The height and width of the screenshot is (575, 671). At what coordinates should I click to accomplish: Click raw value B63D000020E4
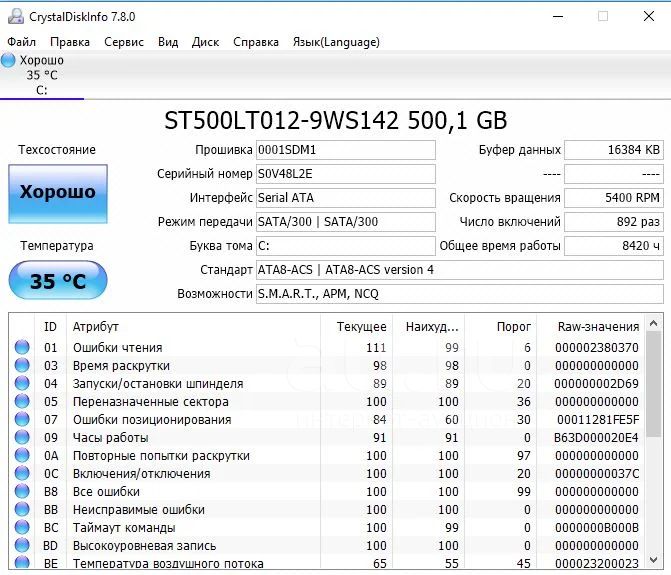coord(596,438)
